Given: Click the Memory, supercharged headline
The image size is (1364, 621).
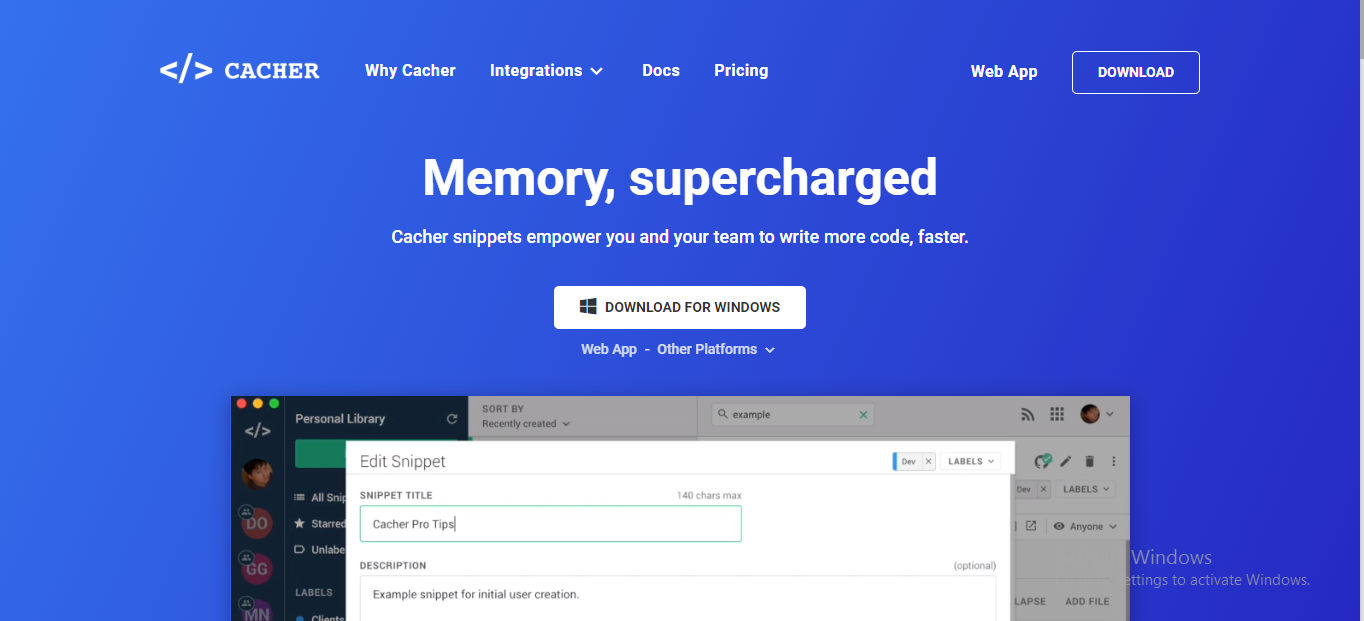Looking at the screenshot, I should click(680, 177).
